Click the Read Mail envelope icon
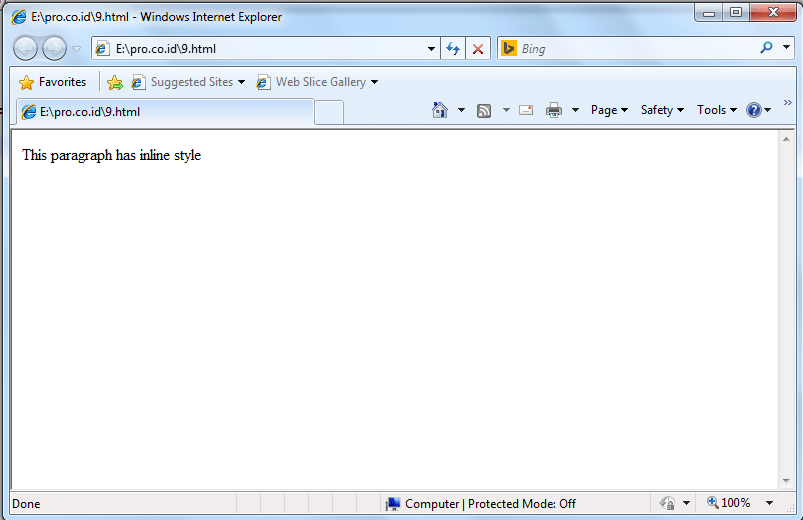Screen dimensions: 803x520 pos(526,110)
